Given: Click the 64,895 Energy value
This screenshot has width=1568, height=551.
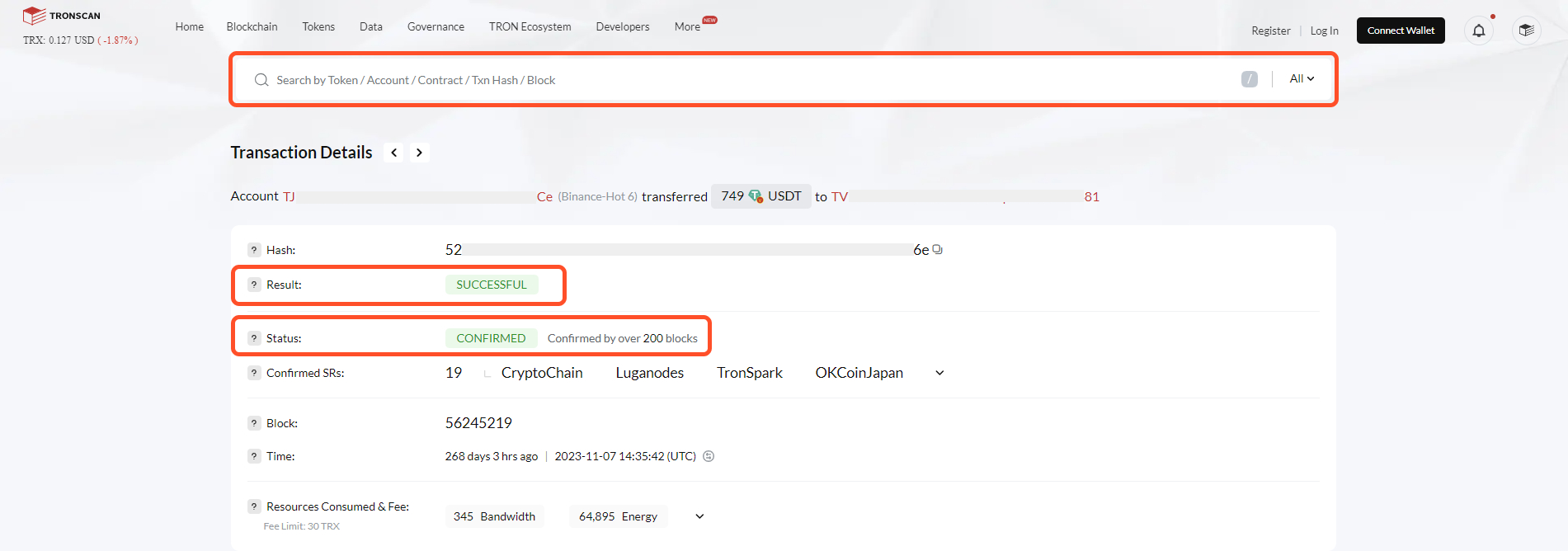Looking at the screenshot, I should 619,516.
